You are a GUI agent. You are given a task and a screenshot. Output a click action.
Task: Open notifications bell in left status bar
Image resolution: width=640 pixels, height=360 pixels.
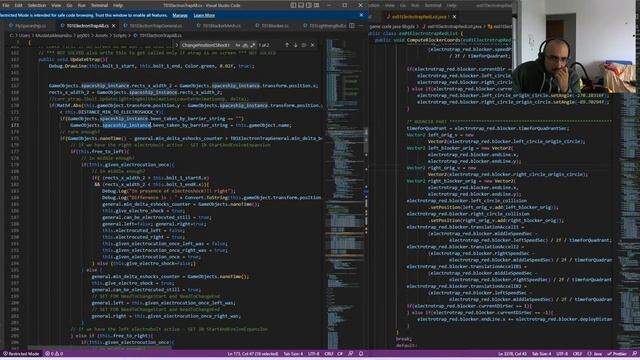click(361, 354)
